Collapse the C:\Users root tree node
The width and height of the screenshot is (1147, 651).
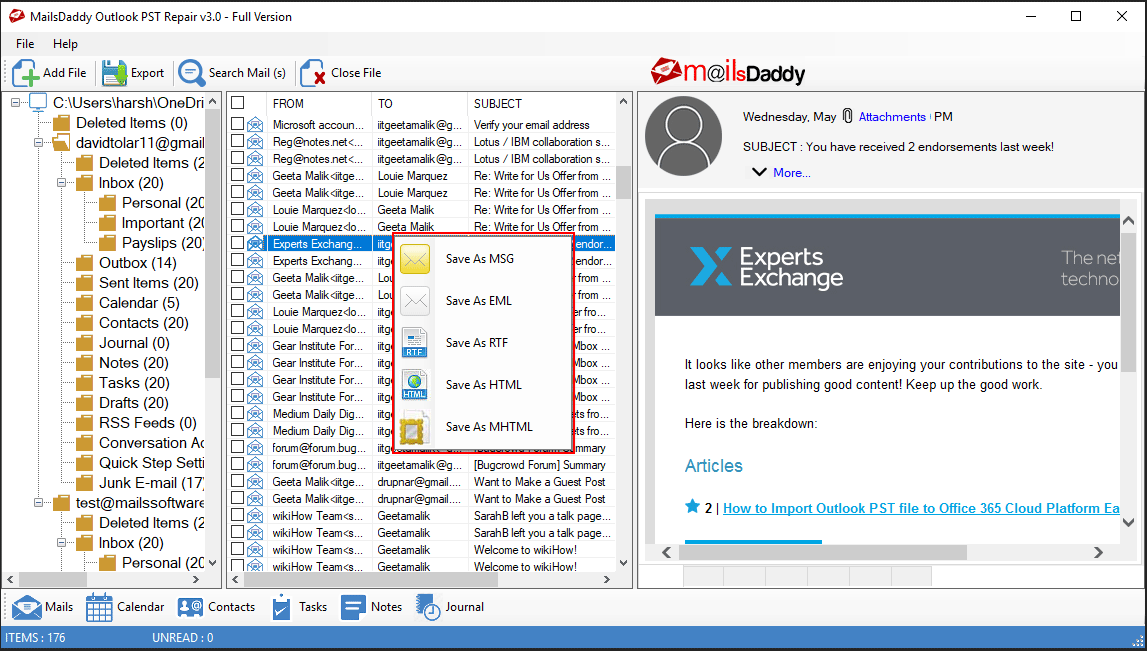click(15, 103)
